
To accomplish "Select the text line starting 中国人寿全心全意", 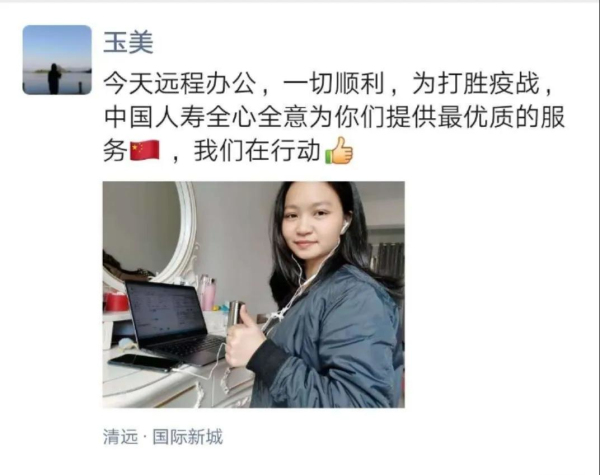I will point(334,117).
